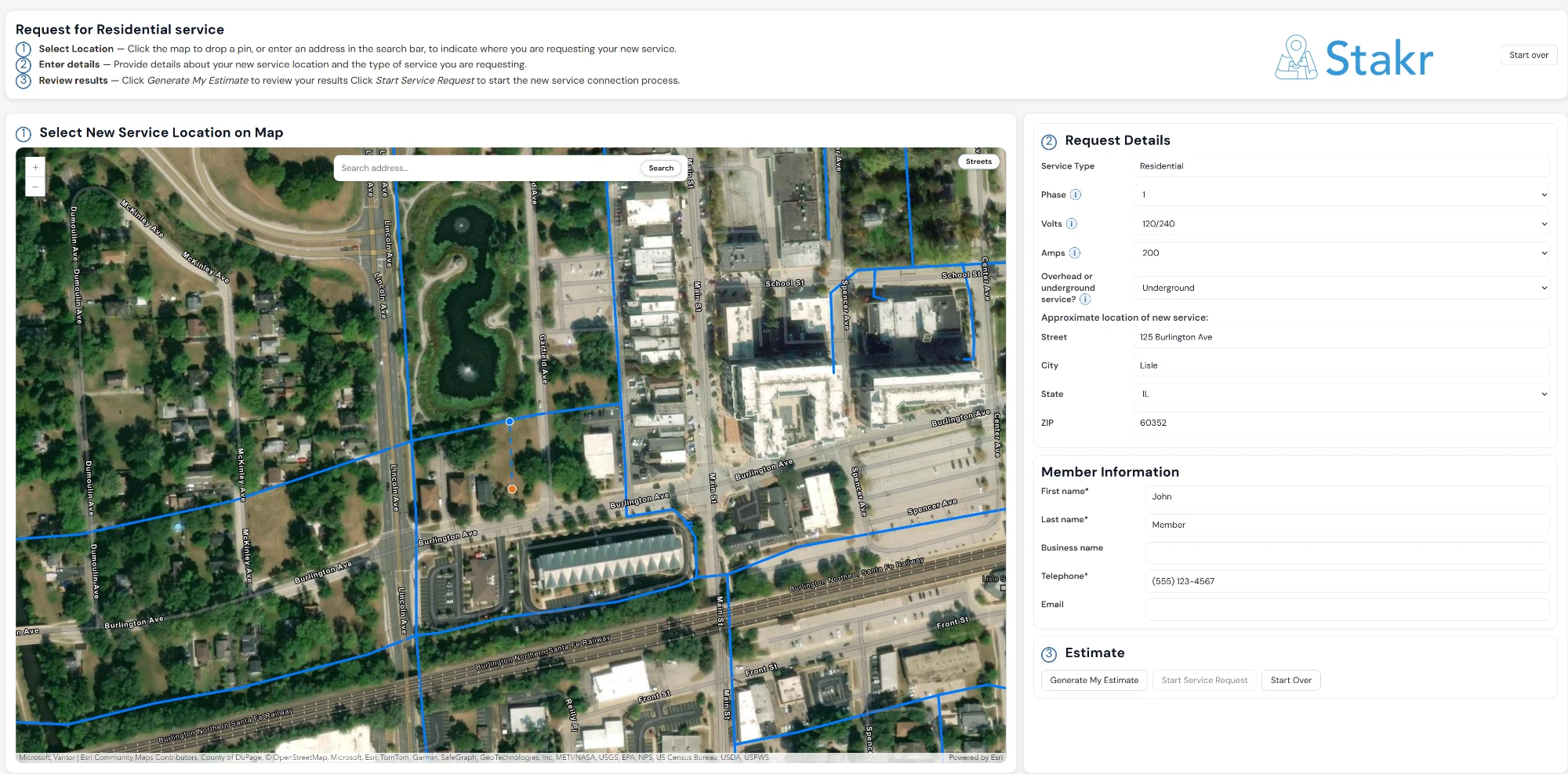
Task: Click the Search button on the map
Action: coord(661,168)
